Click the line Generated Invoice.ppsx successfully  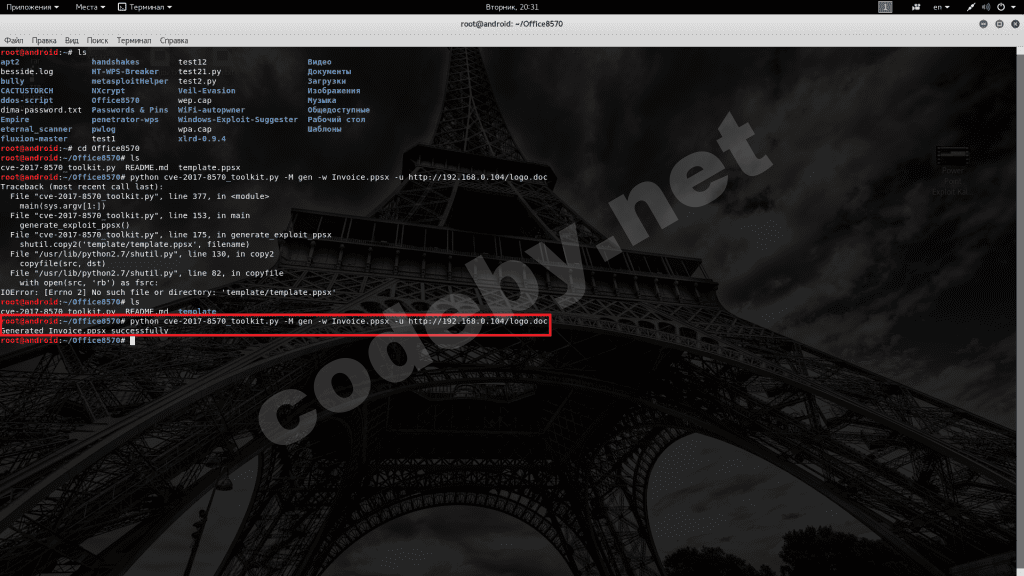(84, 331)
